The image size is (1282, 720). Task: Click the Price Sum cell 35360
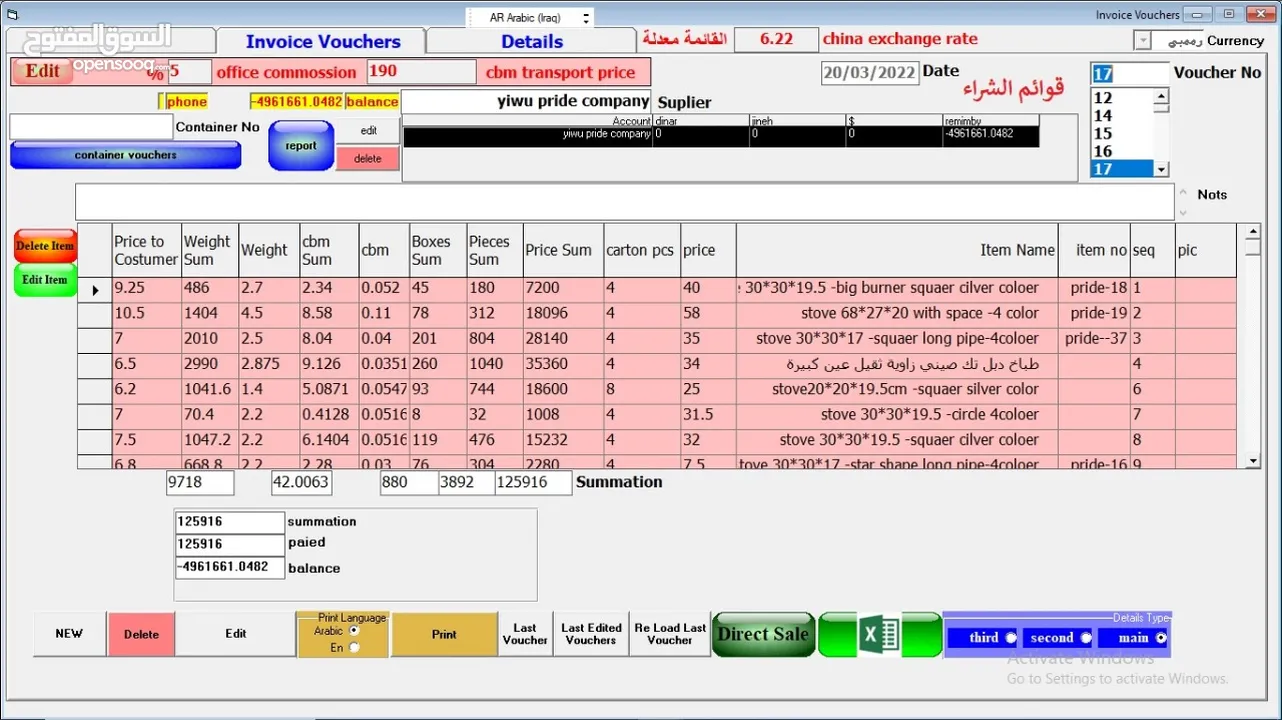click(x=563, y=364)
